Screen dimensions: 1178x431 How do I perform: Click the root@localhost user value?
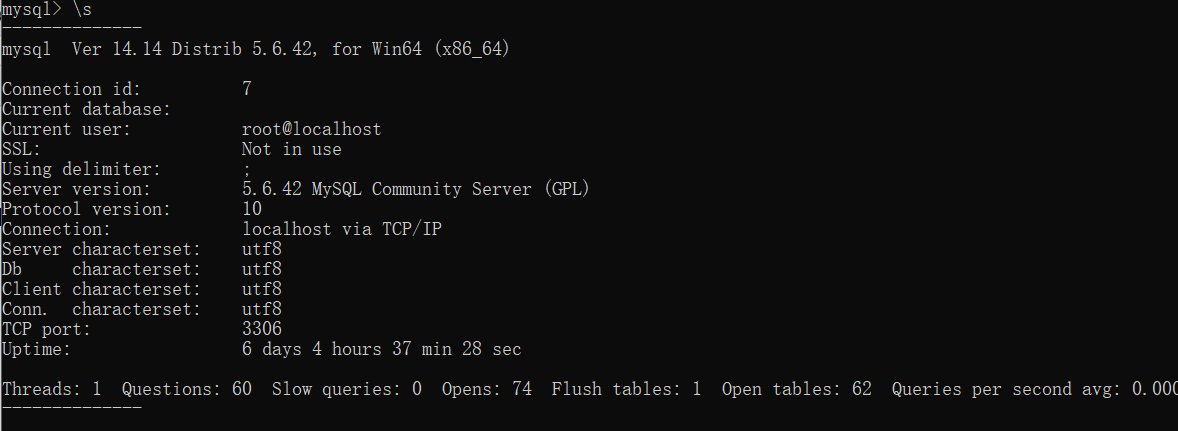(311, 129)
